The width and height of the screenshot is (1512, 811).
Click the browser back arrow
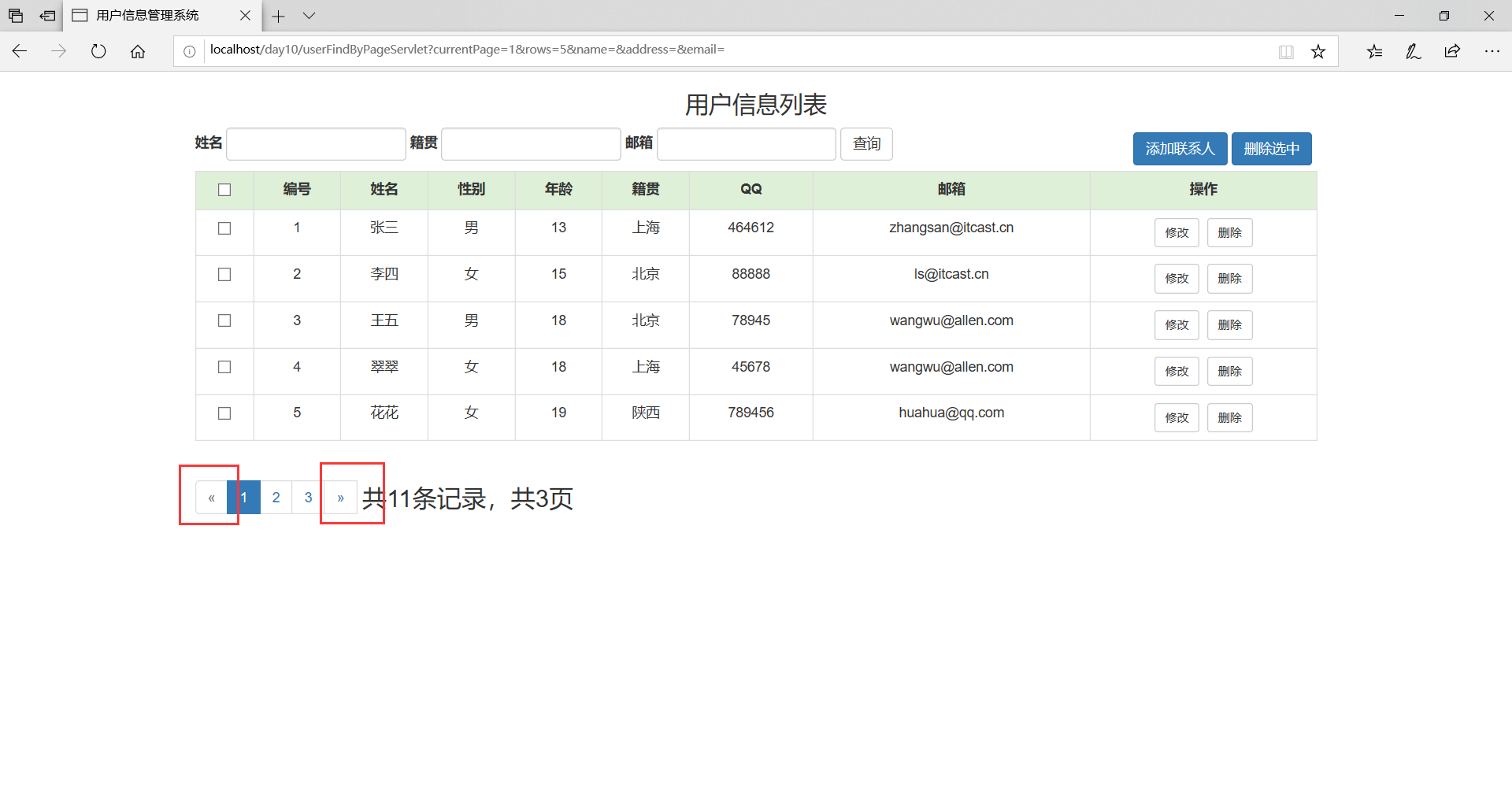pos(20,51)
